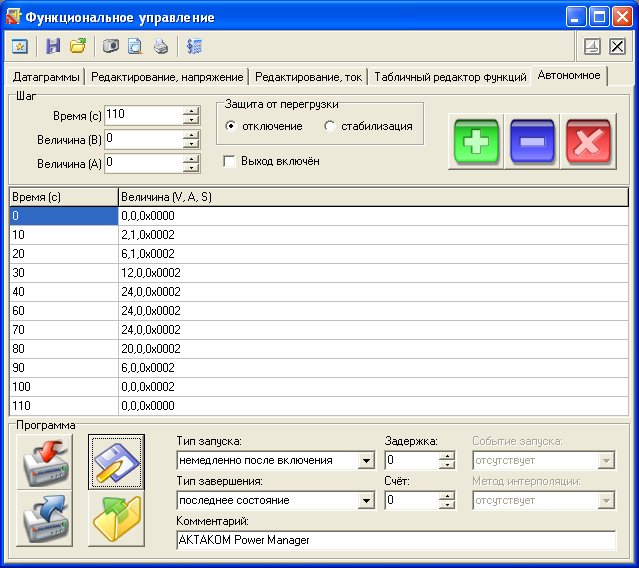Minimize the Функциональное управление window
This screenshot has height=568, width=639.
575,17
